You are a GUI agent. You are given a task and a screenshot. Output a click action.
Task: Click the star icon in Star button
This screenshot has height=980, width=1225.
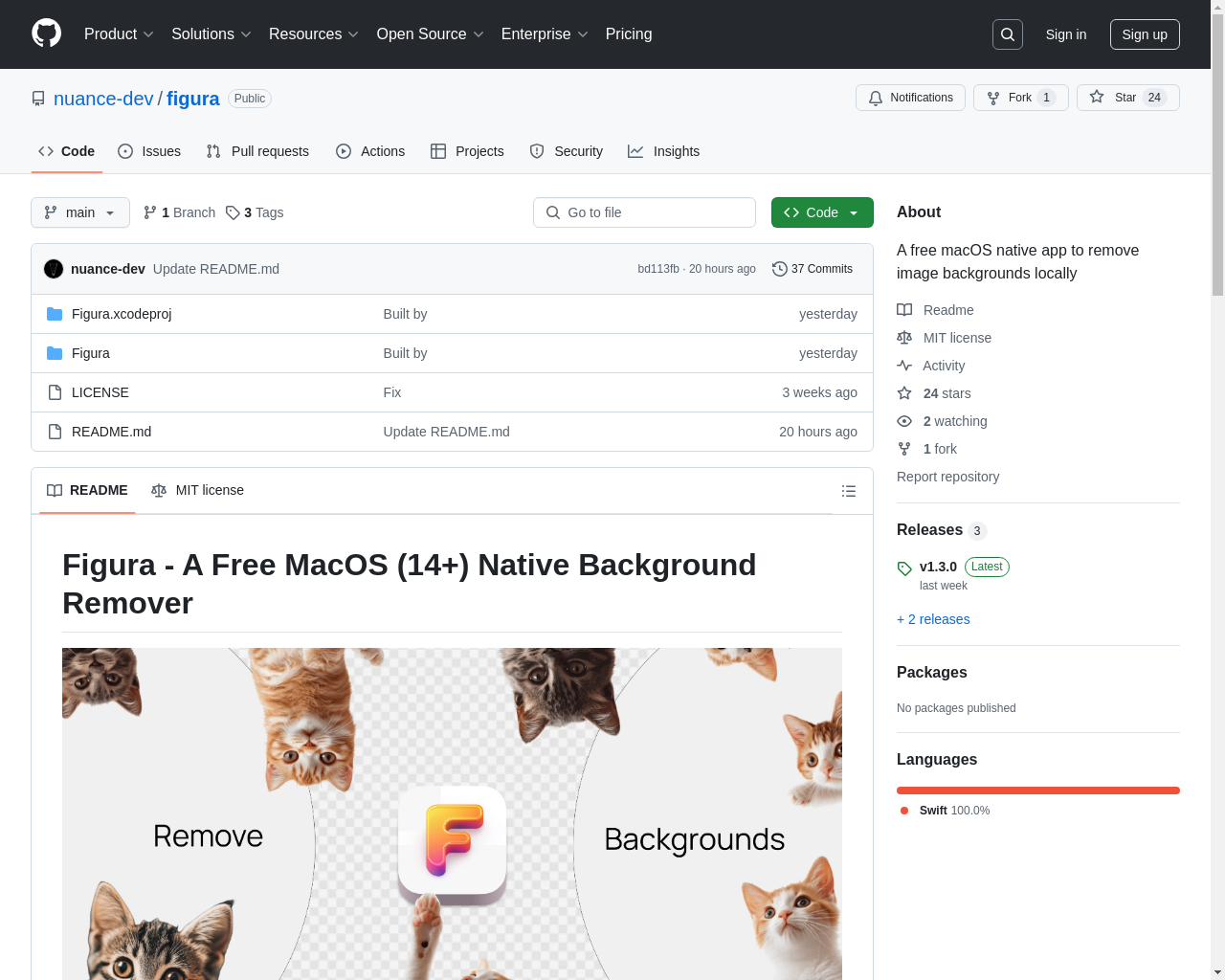coord(1097,97)
